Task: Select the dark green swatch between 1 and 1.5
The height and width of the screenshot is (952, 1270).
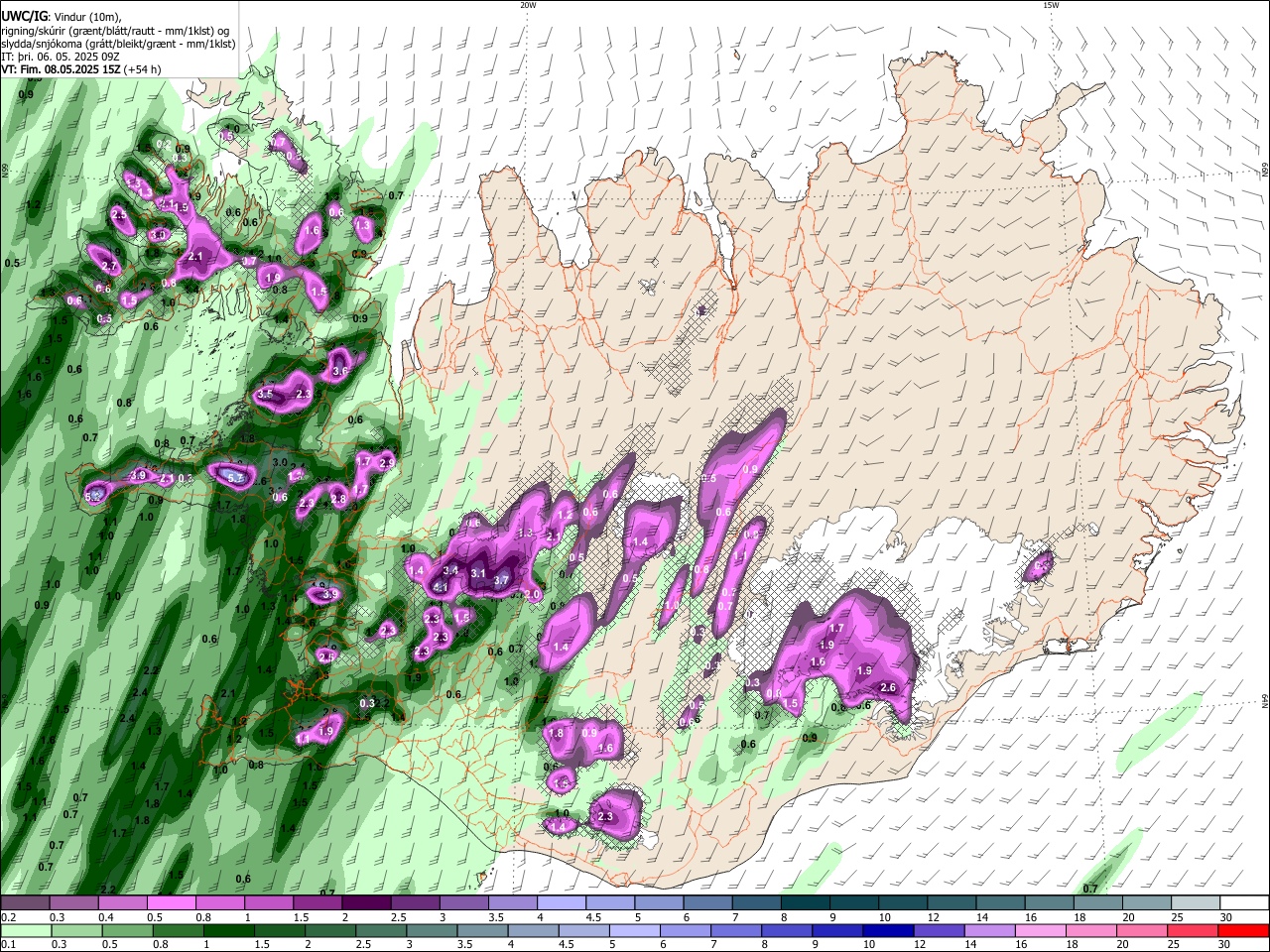Action: point(229,930)
